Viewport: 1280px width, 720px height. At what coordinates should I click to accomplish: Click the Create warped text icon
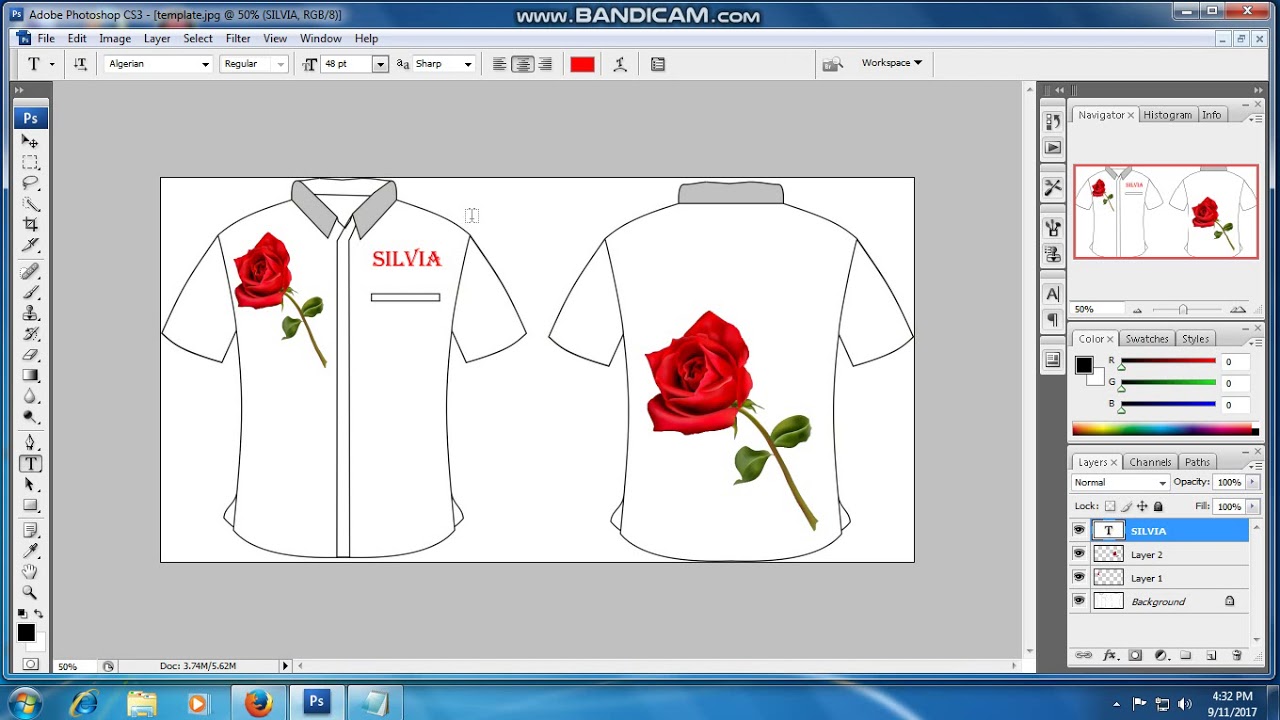pos(620,64)
